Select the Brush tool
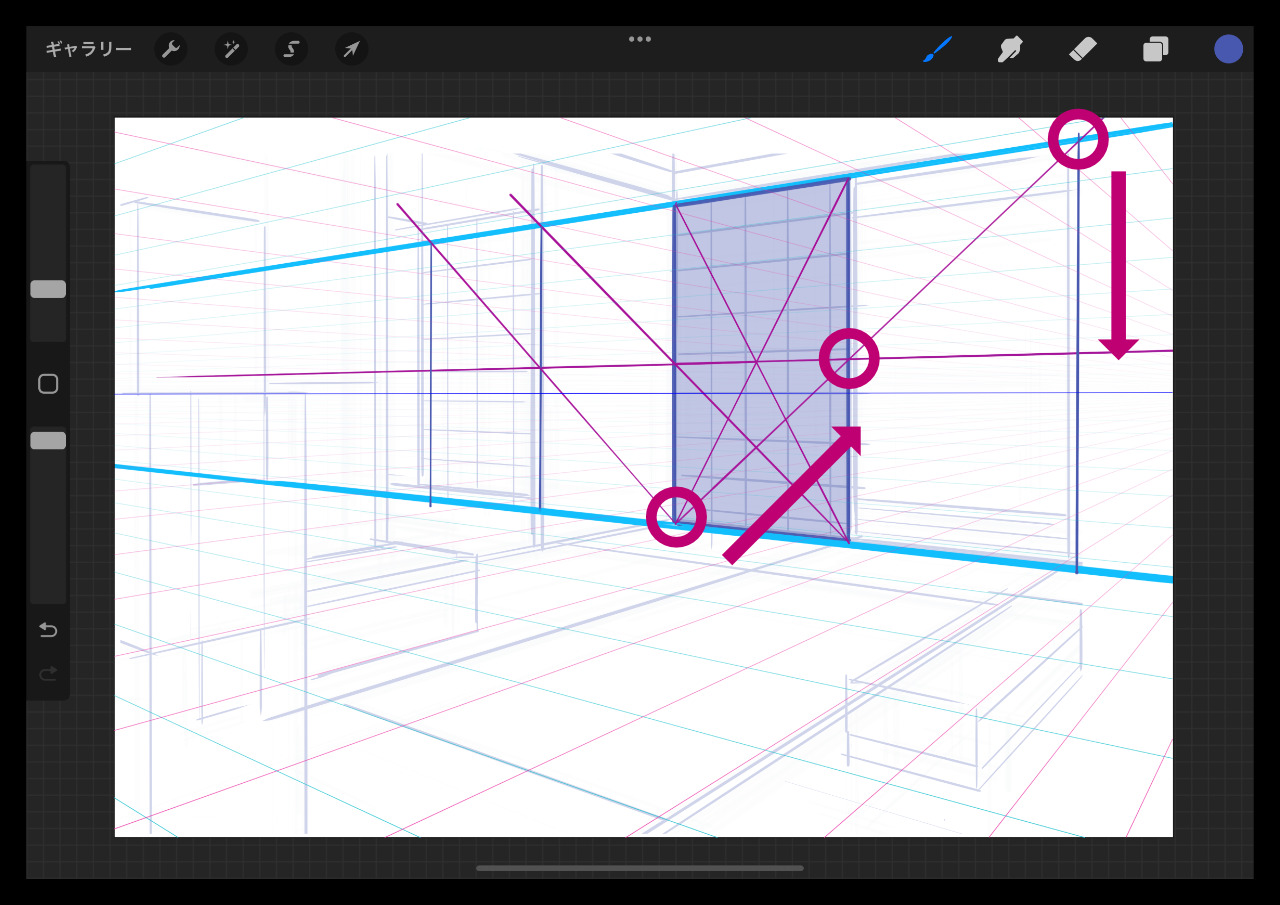 pyautogui.click(x=937, y=49)
